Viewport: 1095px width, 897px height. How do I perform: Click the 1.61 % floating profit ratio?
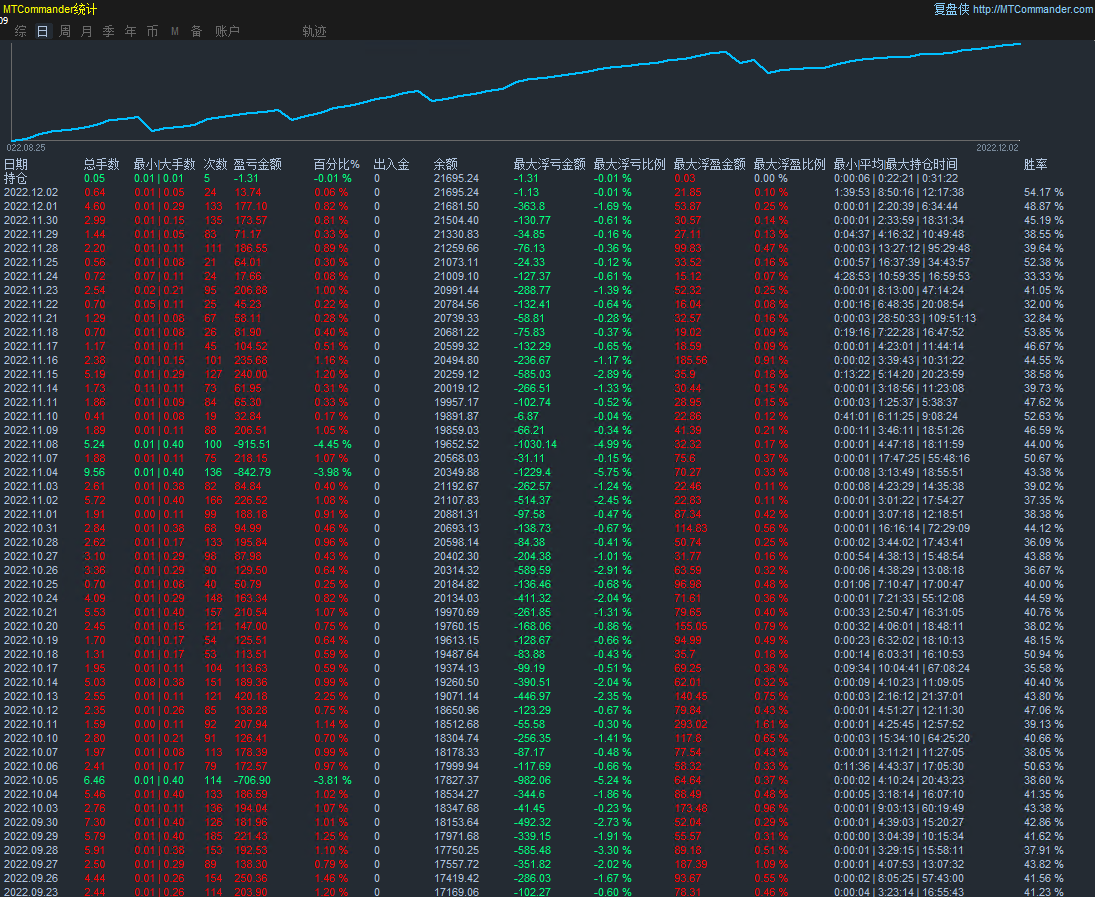coord(771,724)
